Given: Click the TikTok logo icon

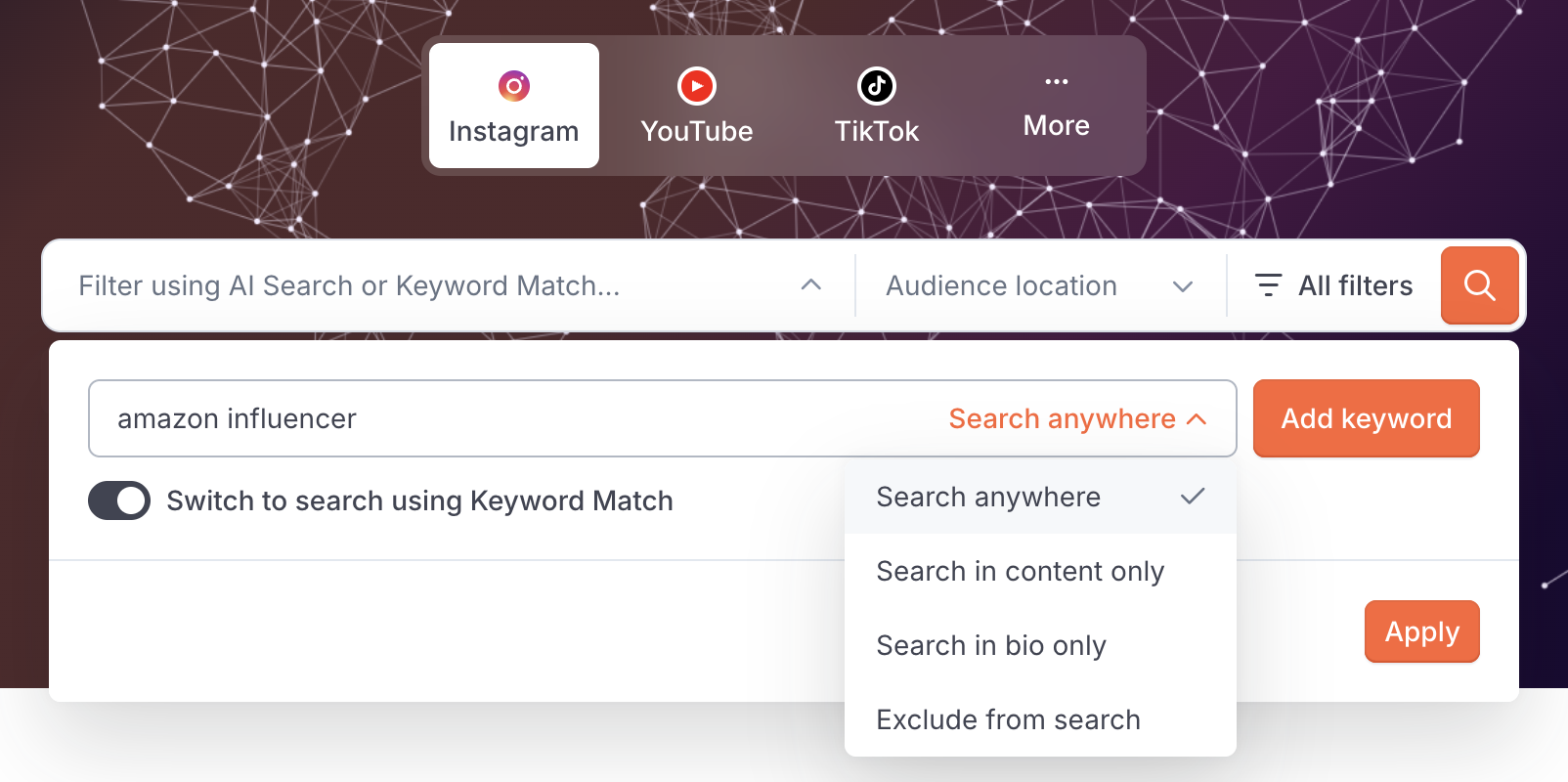Looking at the screenshot, I should pyautogui.click(x=877, y=86).
